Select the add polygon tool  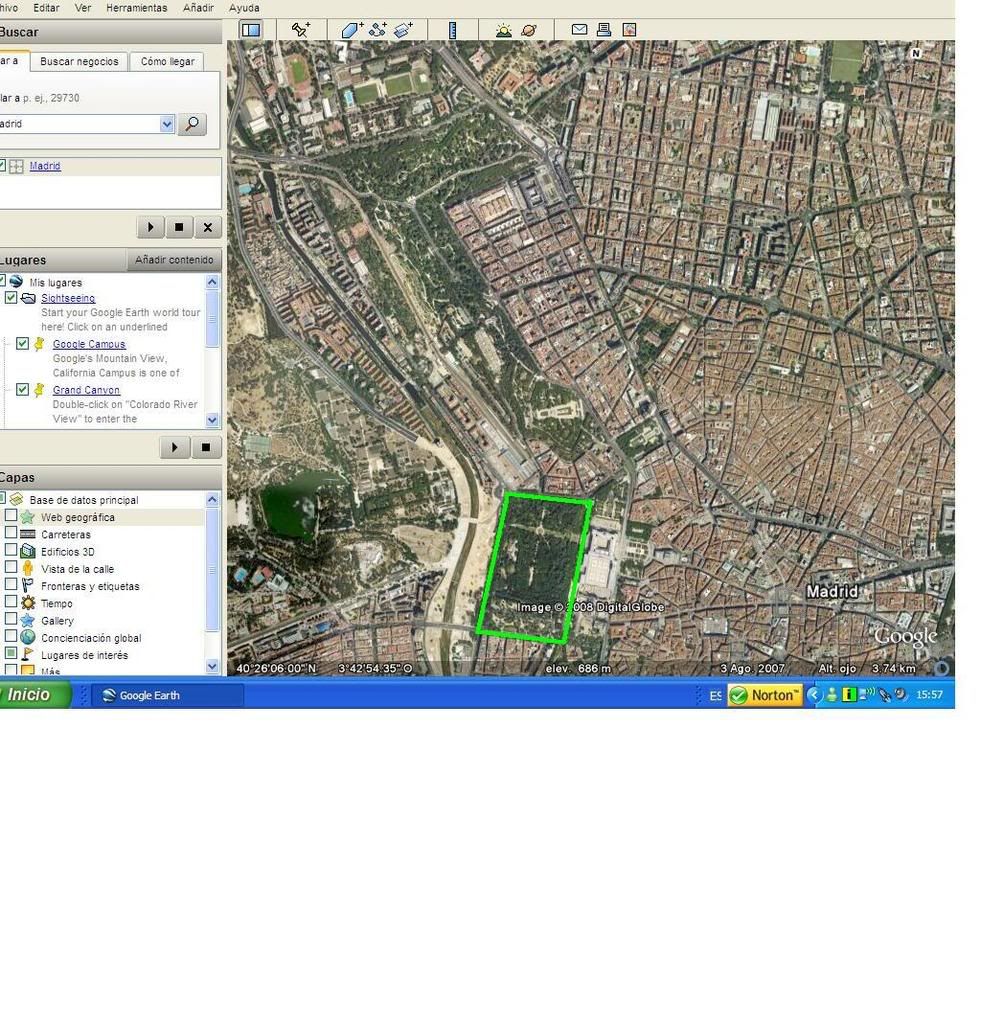pyautogui.click(x=351, y=30)
